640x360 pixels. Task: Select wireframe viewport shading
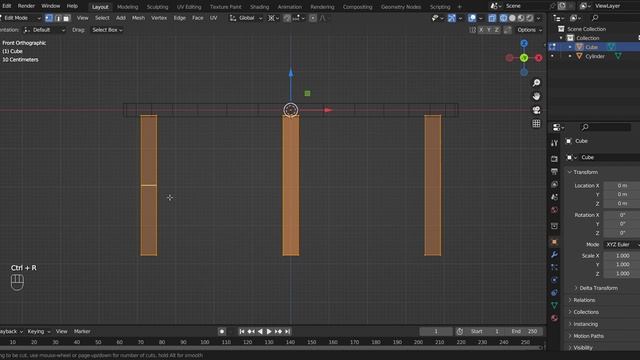[x=503, y=18]
